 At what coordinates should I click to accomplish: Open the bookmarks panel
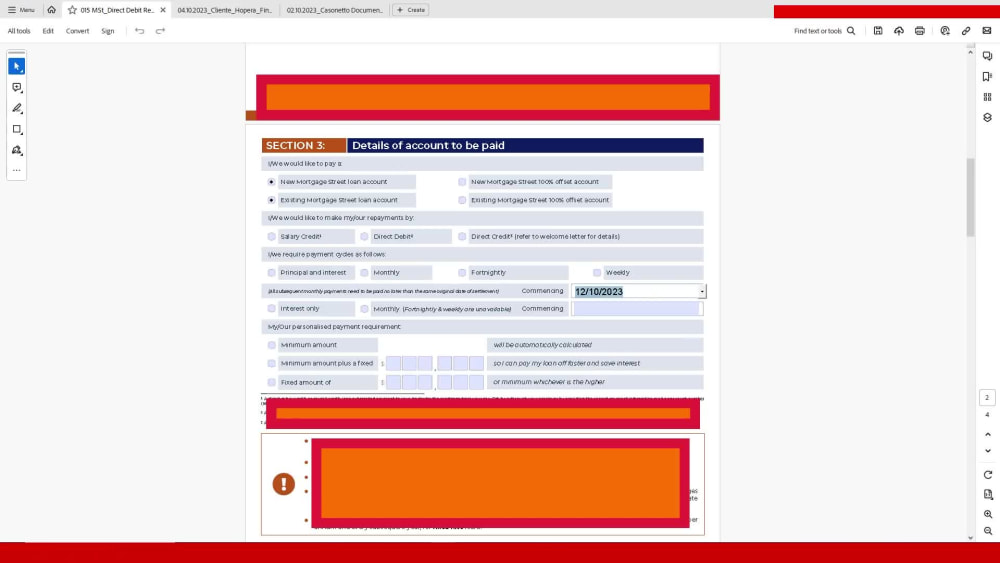coord(987,77)
